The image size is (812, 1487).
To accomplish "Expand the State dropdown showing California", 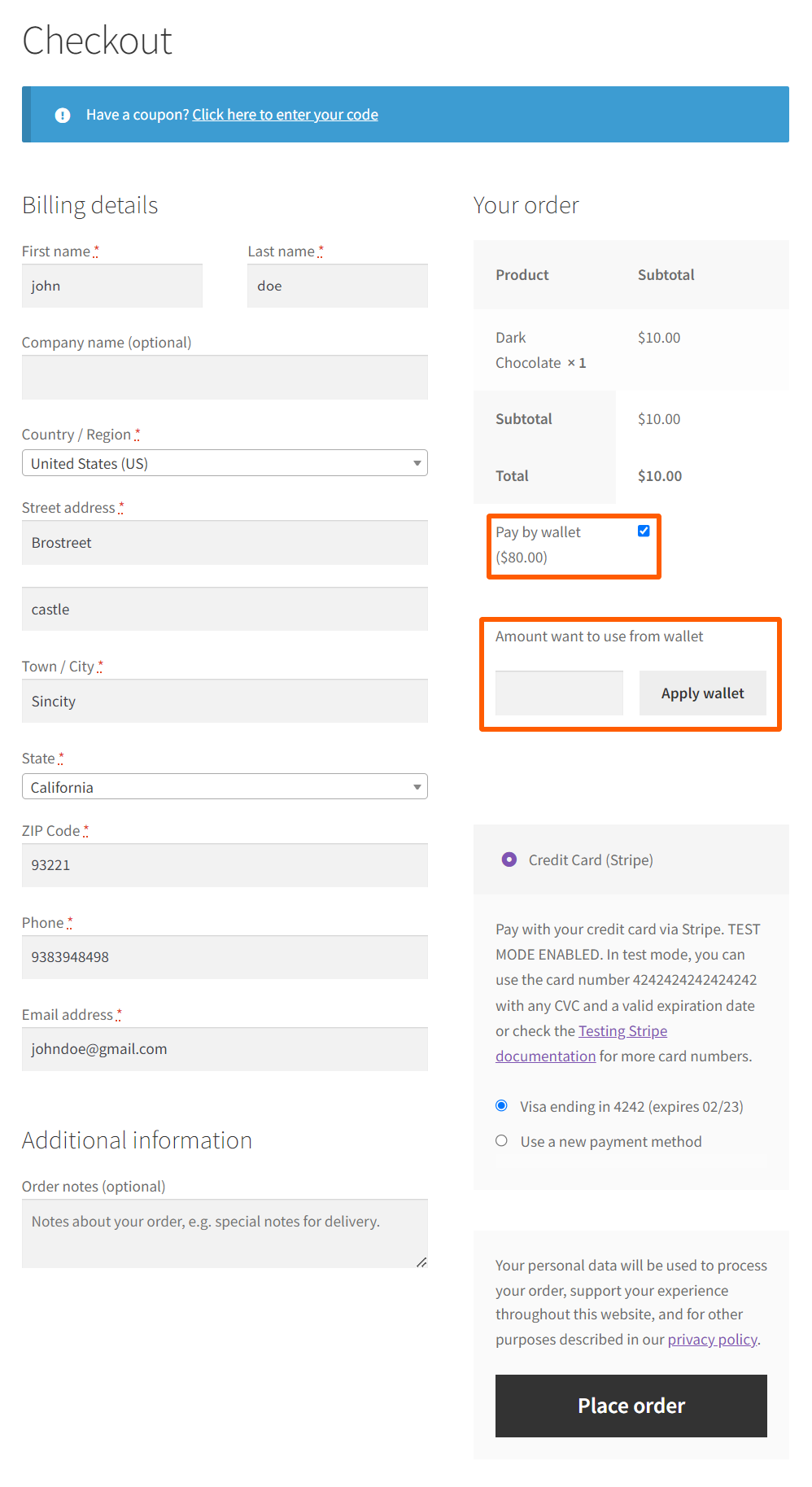I will [225, 787].
